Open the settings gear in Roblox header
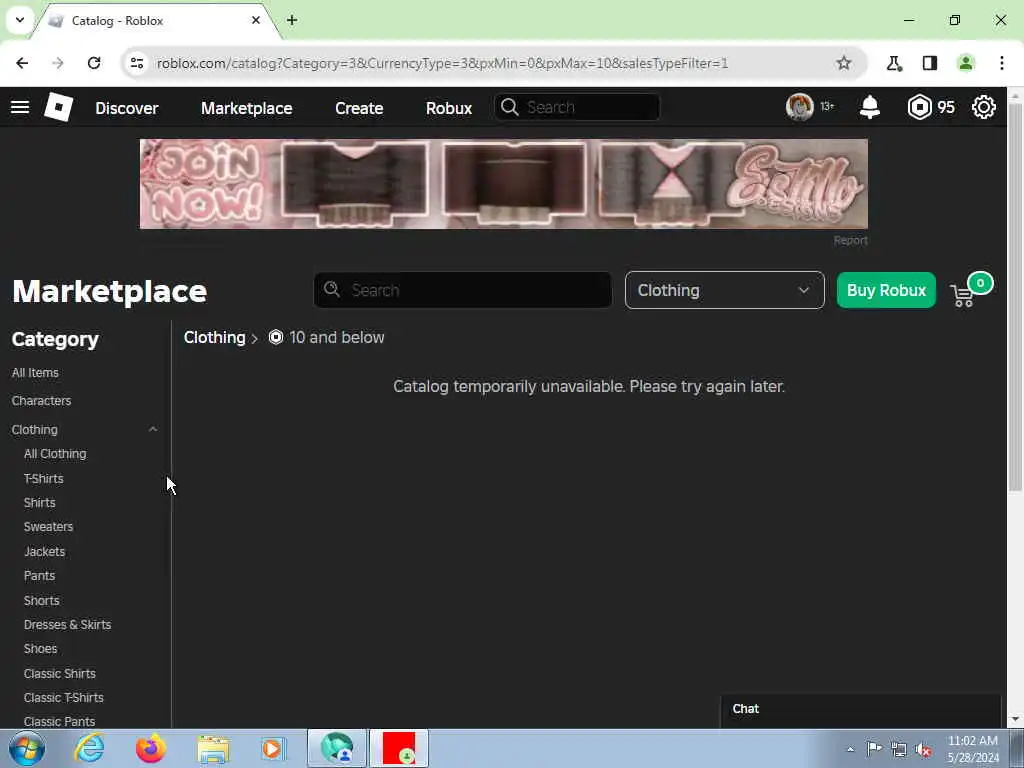Screen dimensions: 1024x768 (984, 107)
